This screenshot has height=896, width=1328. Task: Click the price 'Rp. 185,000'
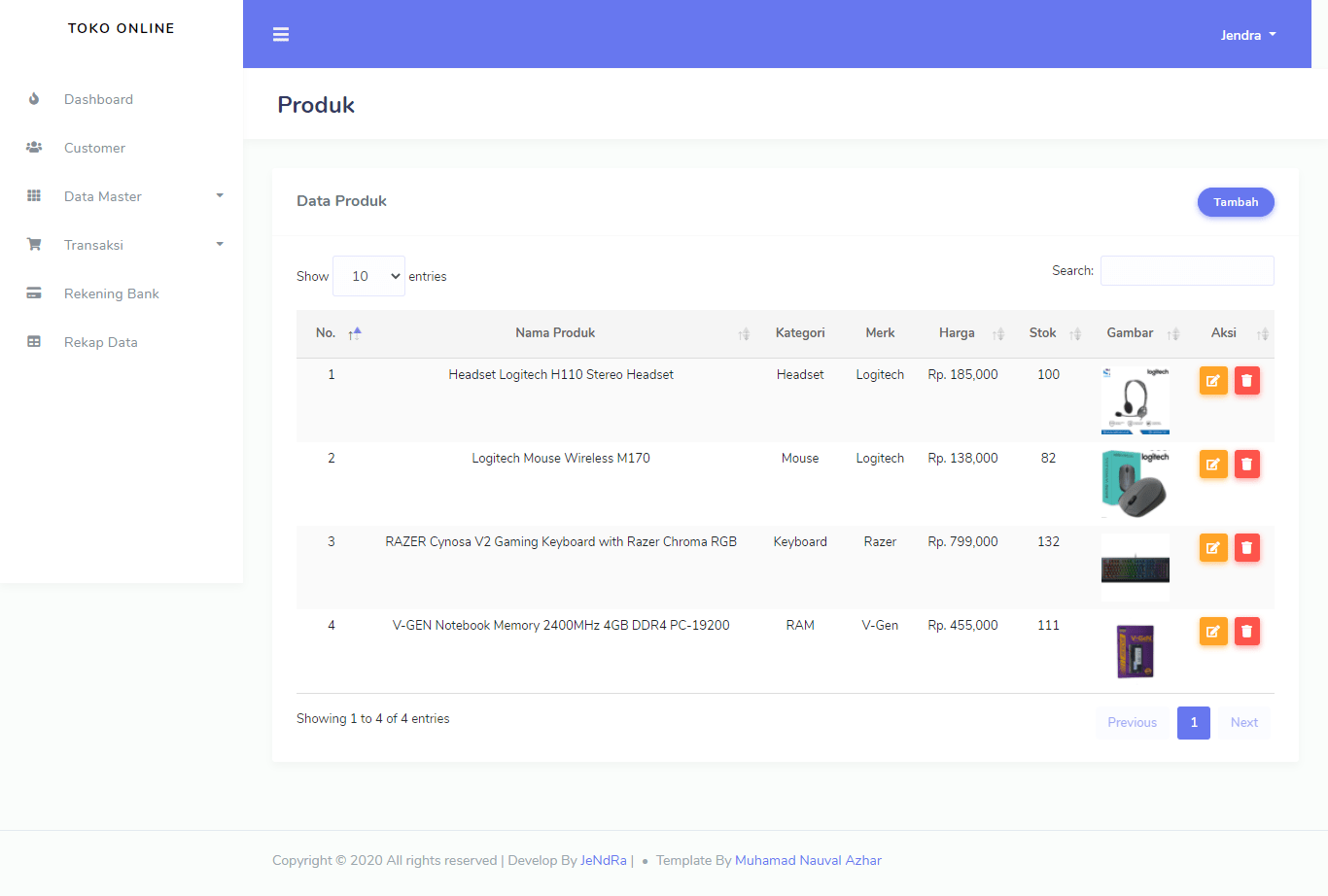click(x=962, y=374)
